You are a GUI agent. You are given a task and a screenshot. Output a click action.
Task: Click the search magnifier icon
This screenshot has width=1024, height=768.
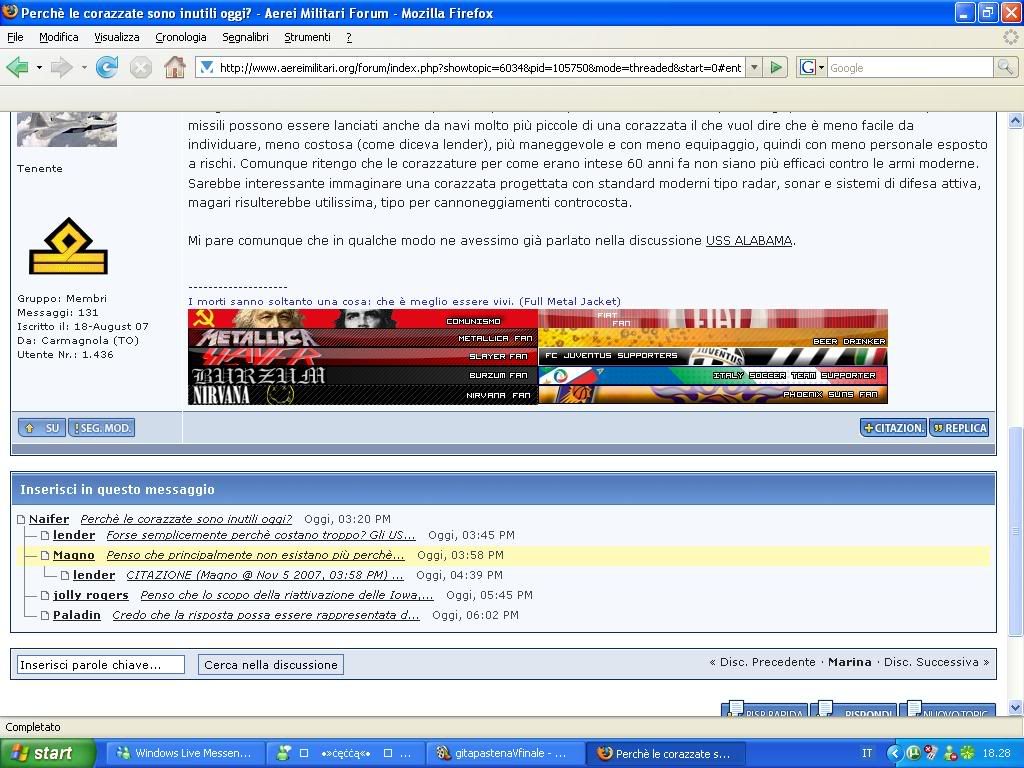[x=1005, y=68]
